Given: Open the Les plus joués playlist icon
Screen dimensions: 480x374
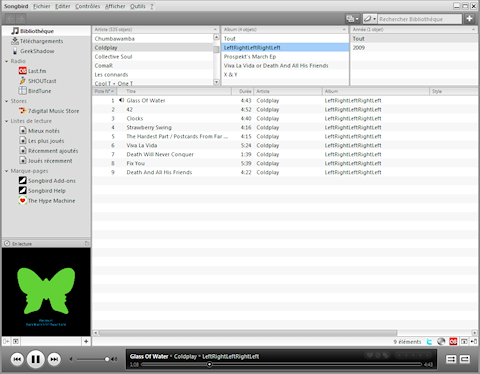Looking at the screenshot, I should pyautogui.click(x=23, y=141).
